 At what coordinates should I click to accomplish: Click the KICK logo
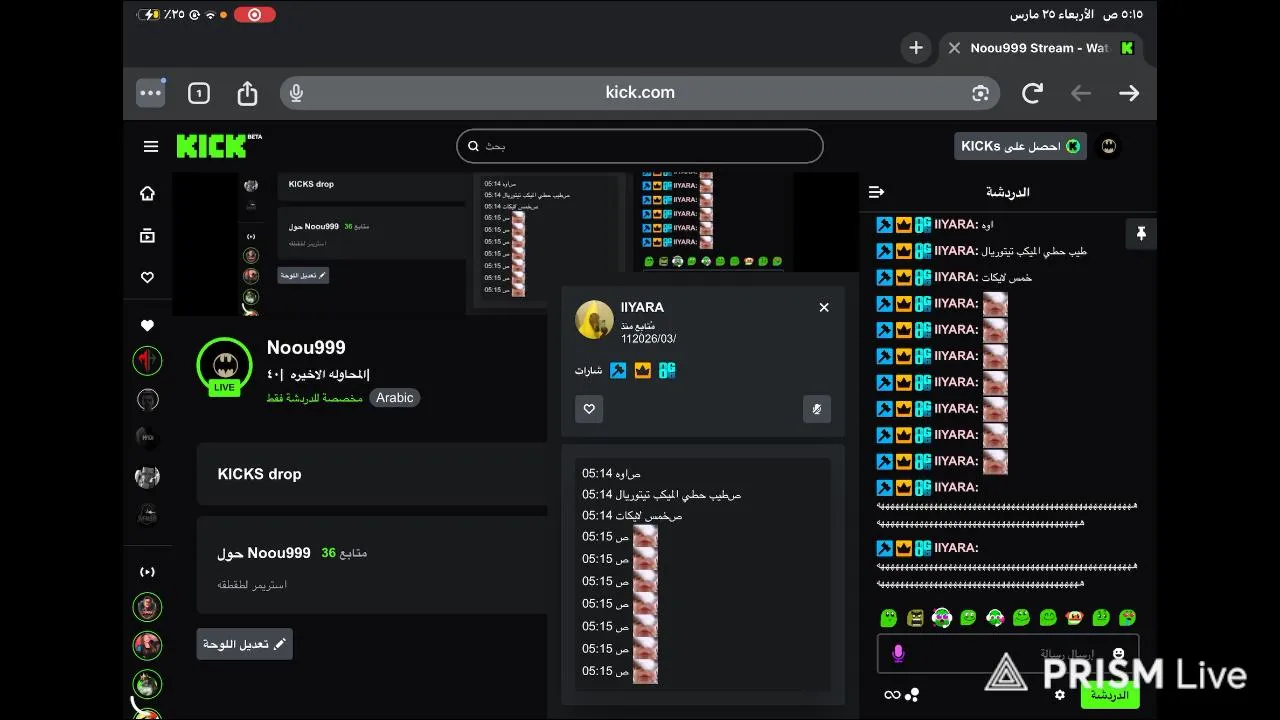click(219, 146)
